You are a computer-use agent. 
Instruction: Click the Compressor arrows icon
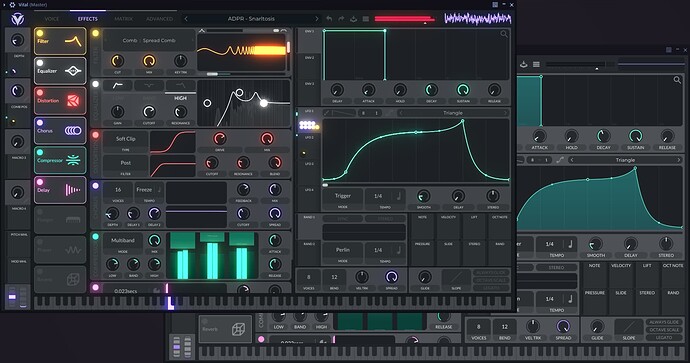(x=73, y=160)
